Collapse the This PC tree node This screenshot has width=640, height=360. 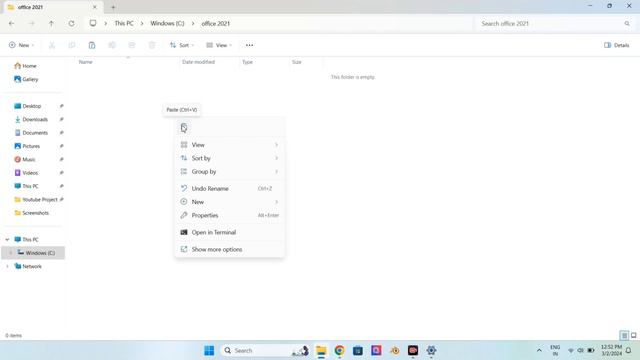click(x=7, y=240)
